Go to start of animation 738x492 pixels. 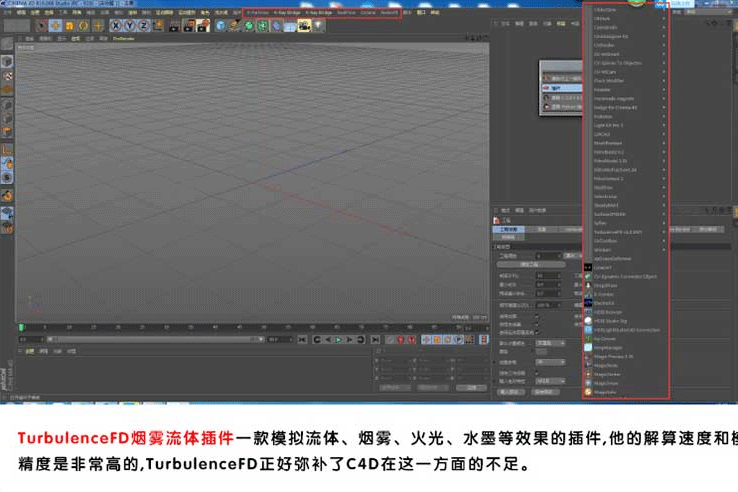[302, 339]
